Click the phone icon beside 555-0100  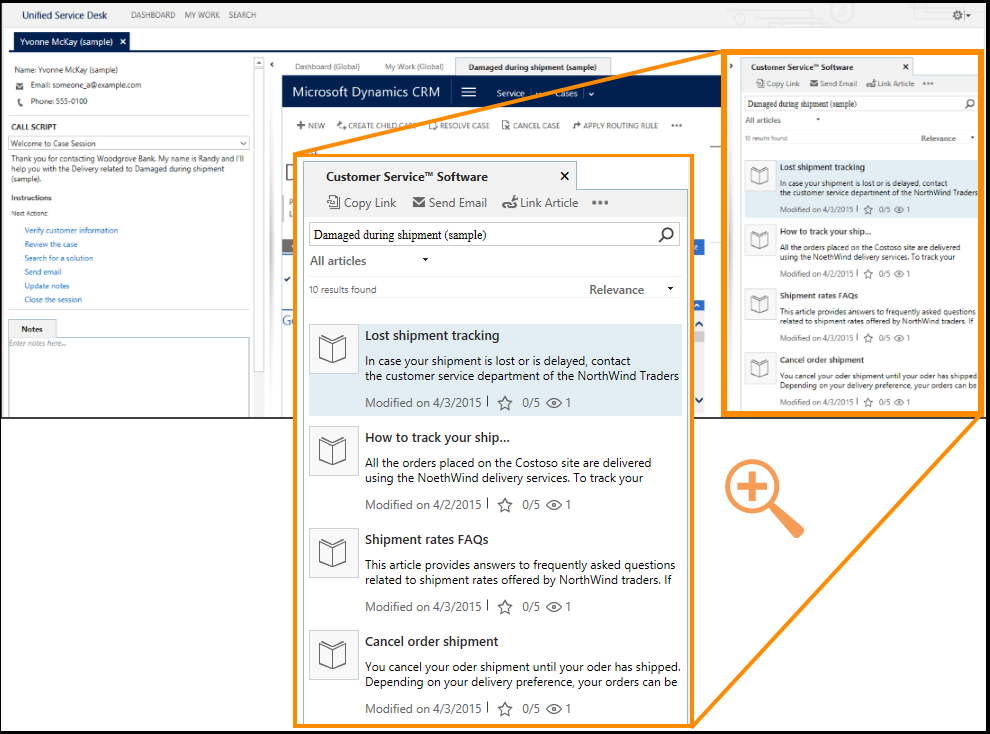tap(20, 102)
